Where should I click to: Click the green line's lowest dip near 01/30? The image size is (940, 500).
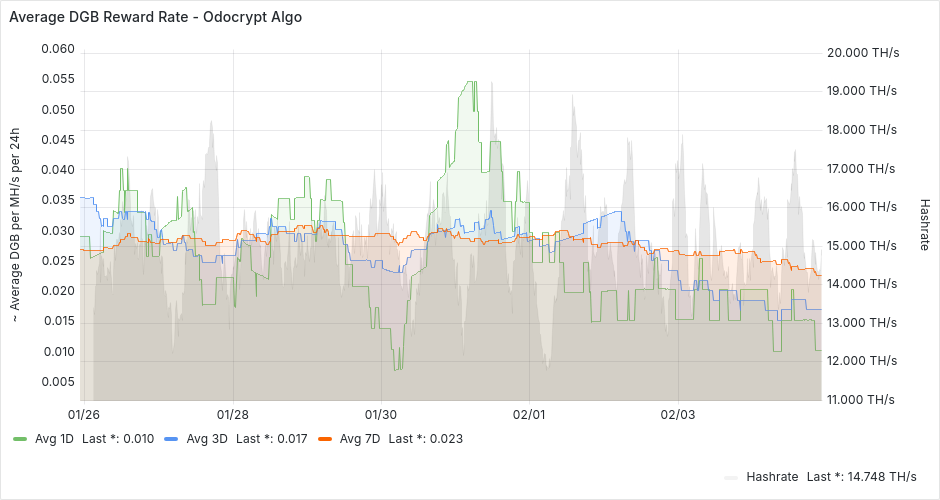click(x=397, y=369)
